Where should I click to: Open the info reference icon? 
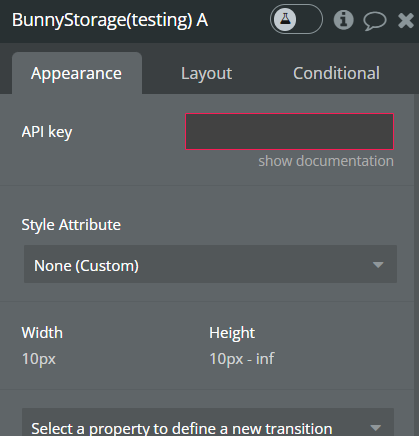pos(343,20)
